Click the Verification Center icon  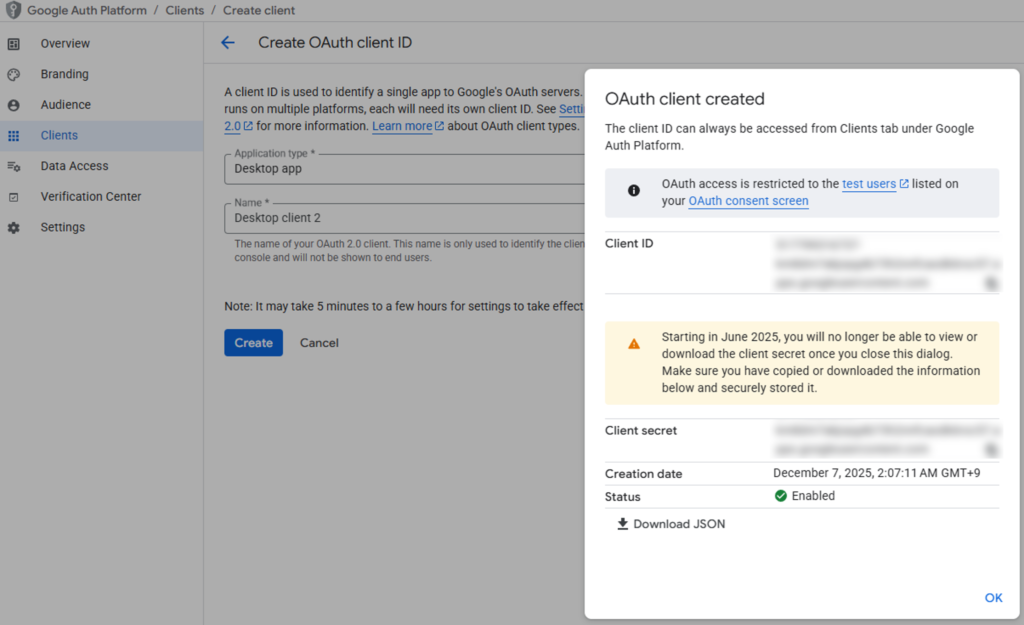coord(14,197)
